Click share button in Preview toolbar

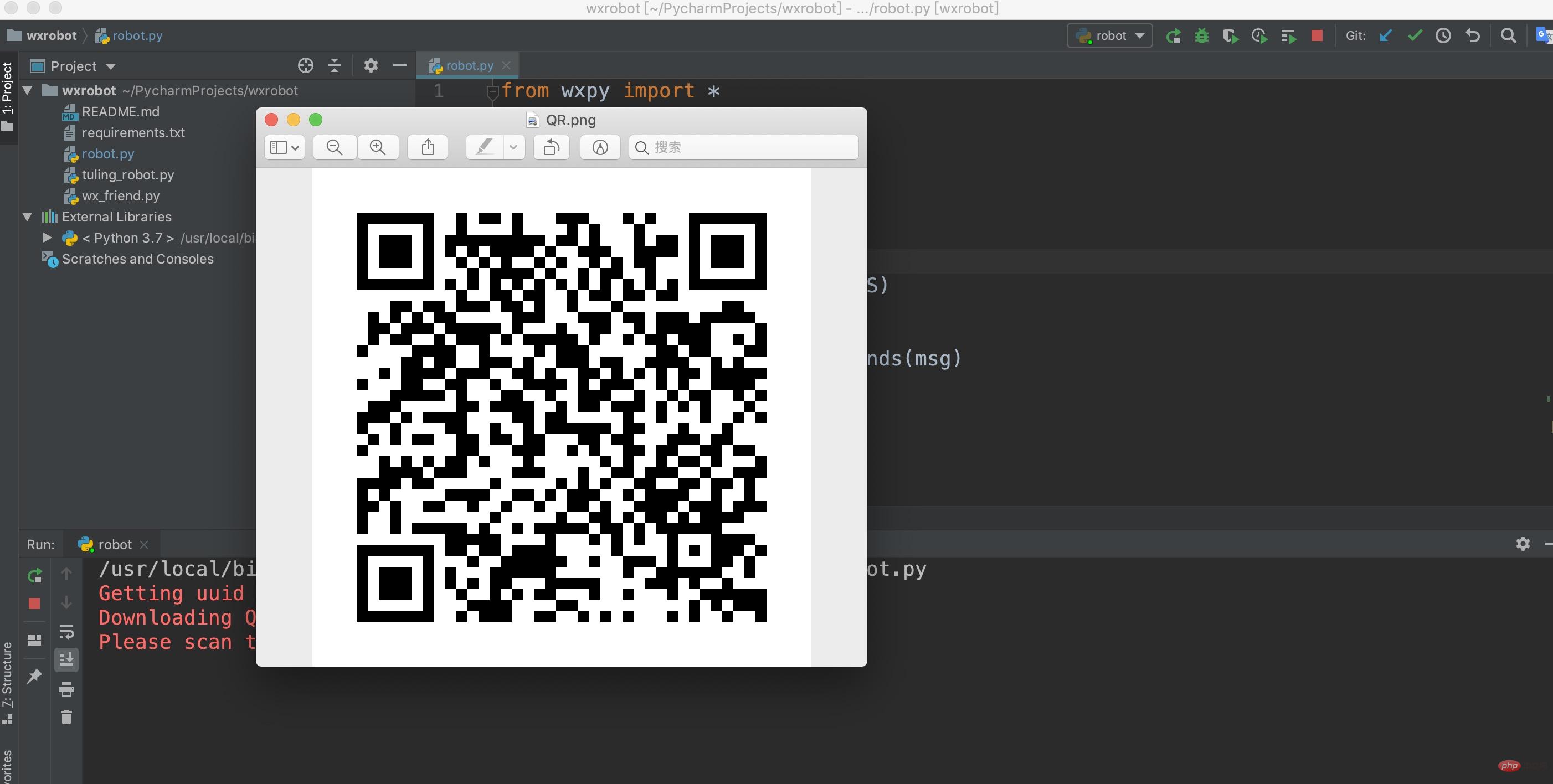428,148
